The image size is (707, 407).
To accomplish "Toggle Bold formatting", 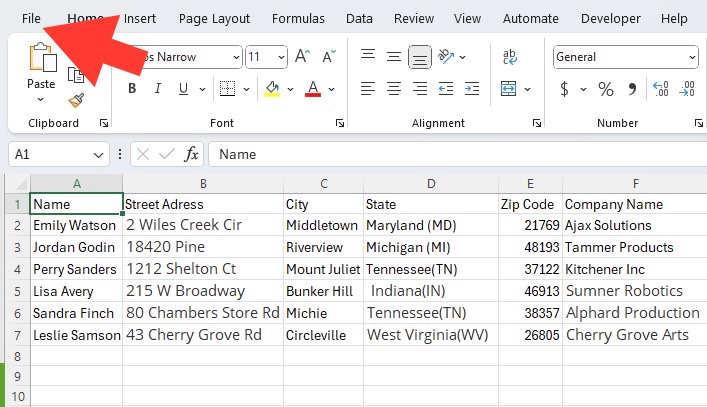I will point(132,89).
